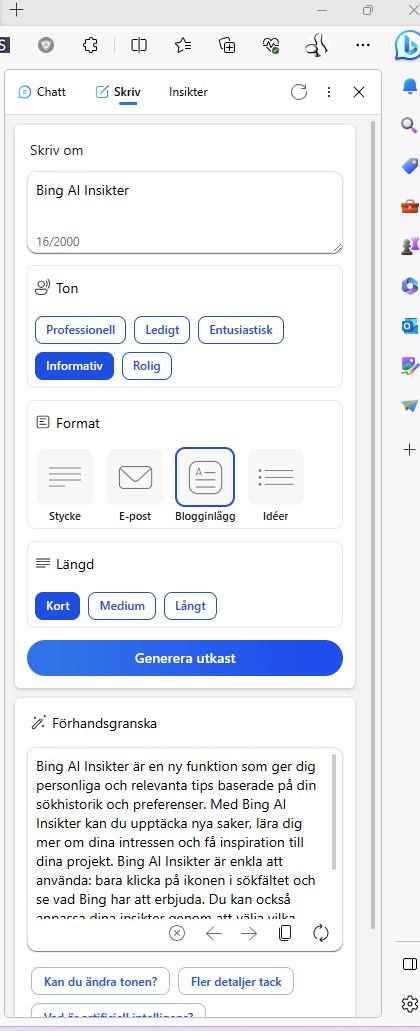Viewport: 420px width, 1031px height.
Task: Open the browser Settings and more ellipsis menu
Action: click(363, 45)
